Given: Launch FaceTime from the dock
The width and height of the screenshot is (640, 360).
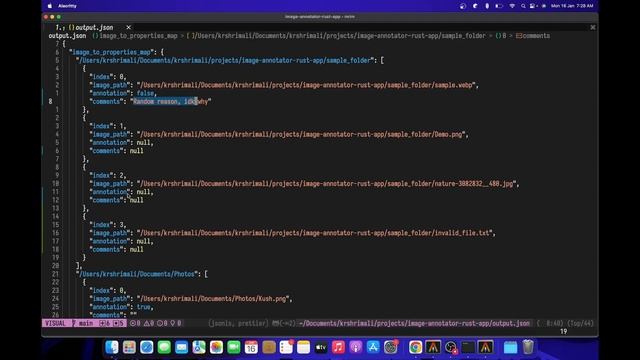Looking at the screenshot, I should point(234,347).
